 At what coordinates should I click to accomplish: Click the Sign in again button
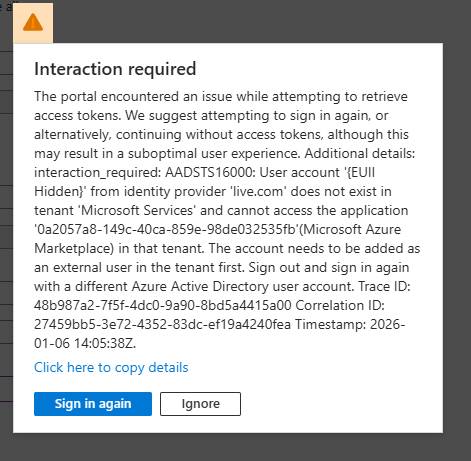point(93,404)
